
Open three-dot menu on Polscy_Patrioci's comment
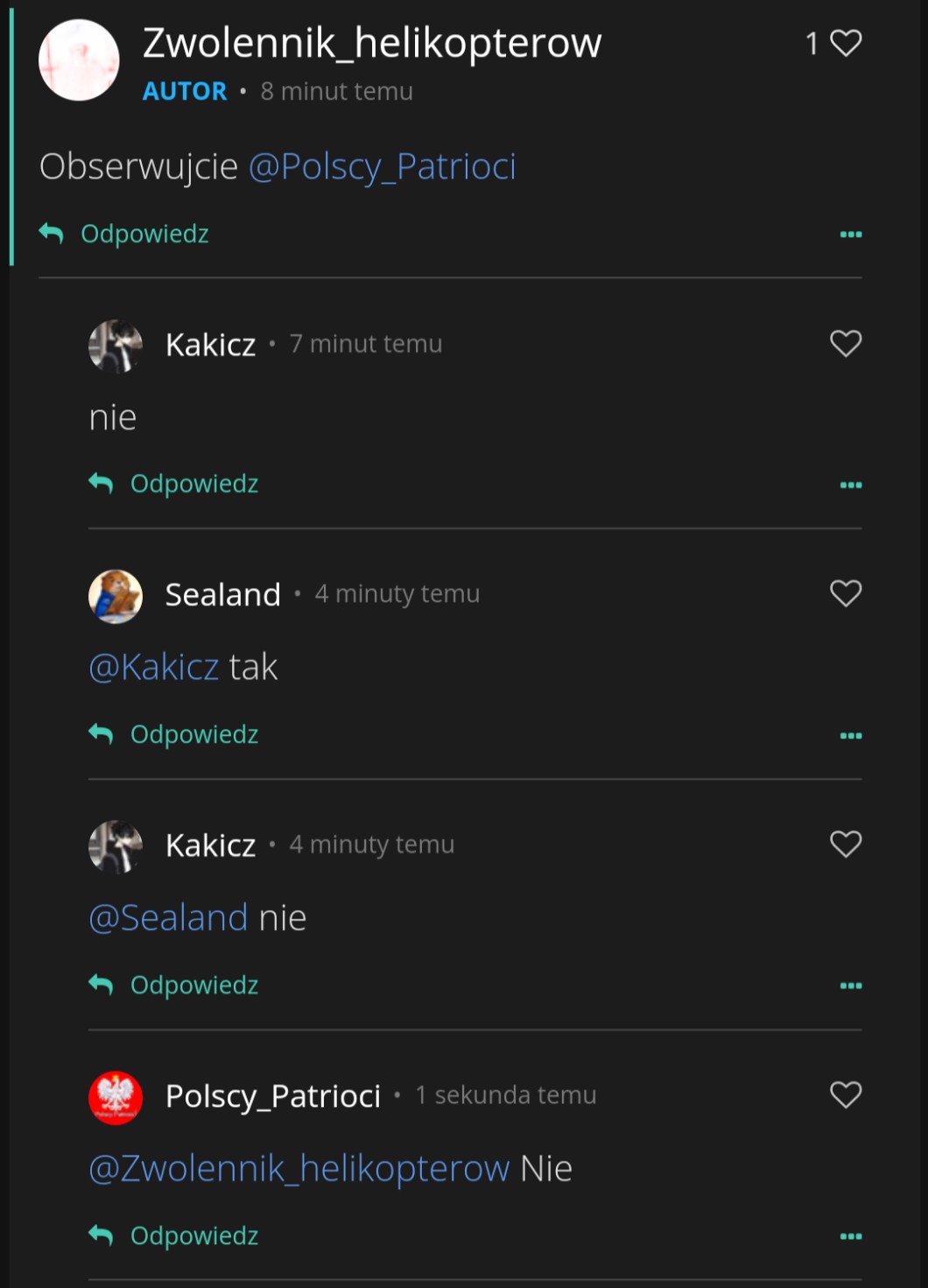851,1236
